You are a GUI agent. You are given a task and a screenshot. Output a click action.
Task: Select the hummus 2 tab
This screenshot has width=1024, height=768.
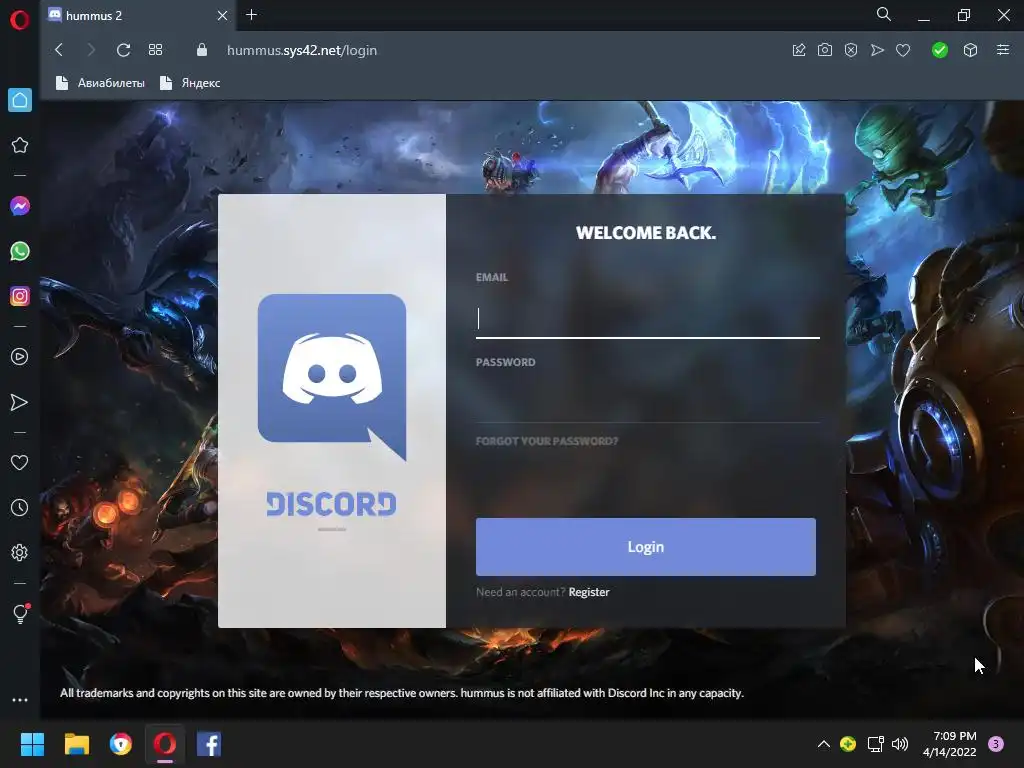[140, 16]
